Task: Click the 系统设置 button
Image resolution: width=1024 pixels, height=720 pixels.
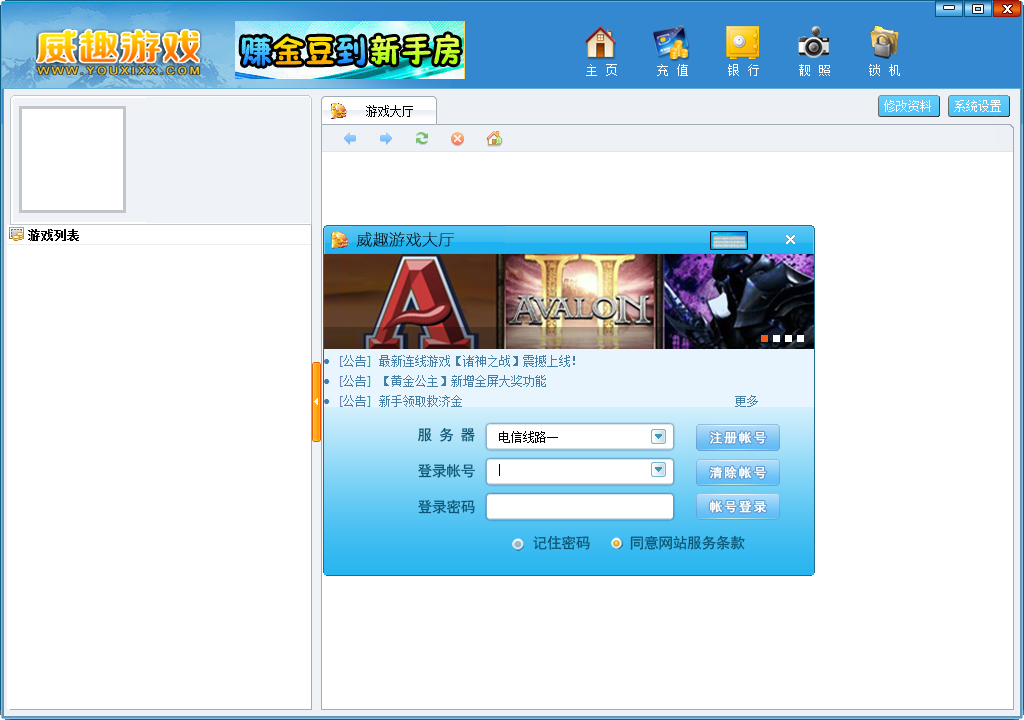Action: tap(978, 106)
